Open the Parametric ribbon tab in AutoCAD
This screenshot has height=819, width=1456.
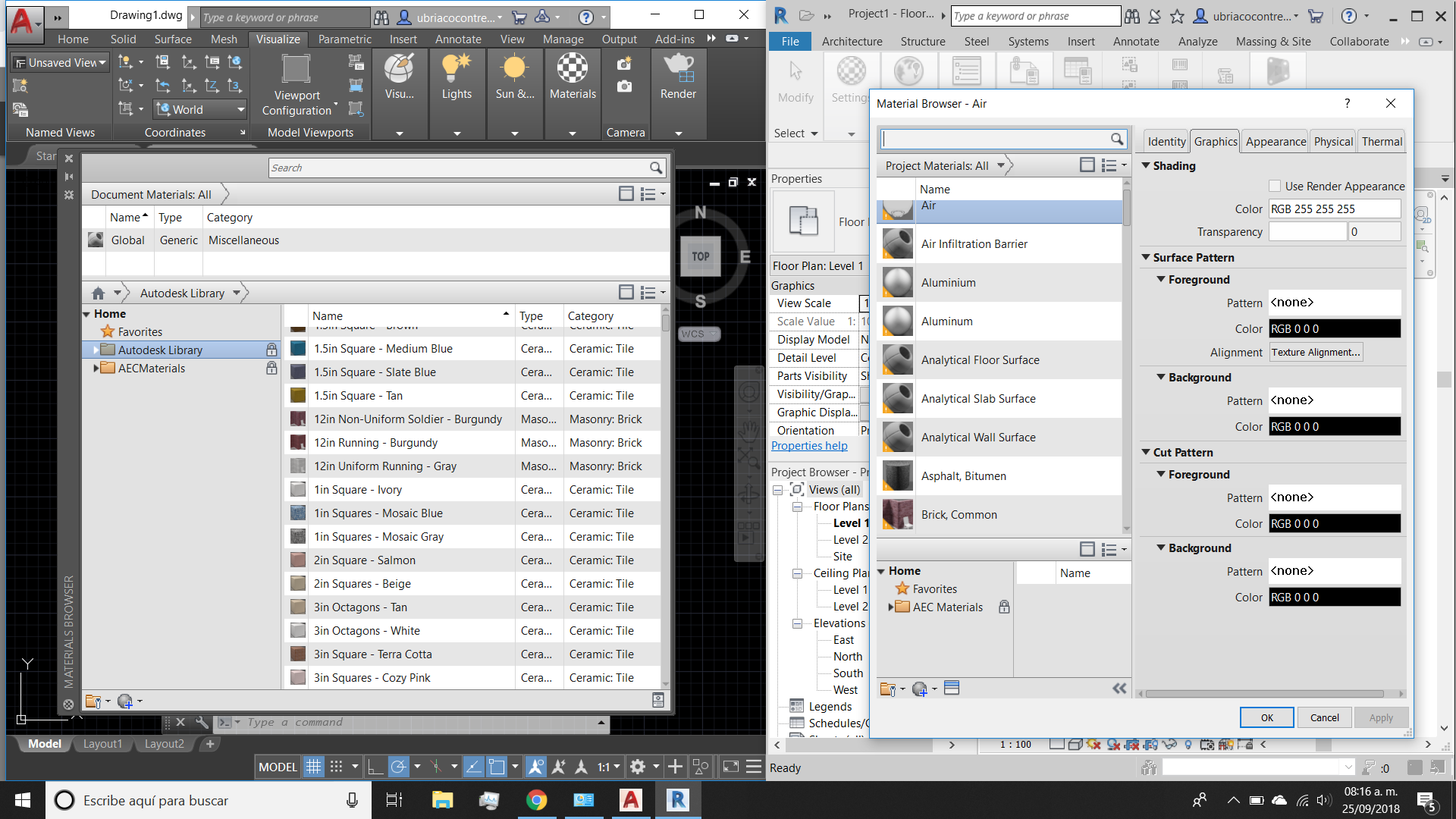pyautogui.click(x=344, y=39)
